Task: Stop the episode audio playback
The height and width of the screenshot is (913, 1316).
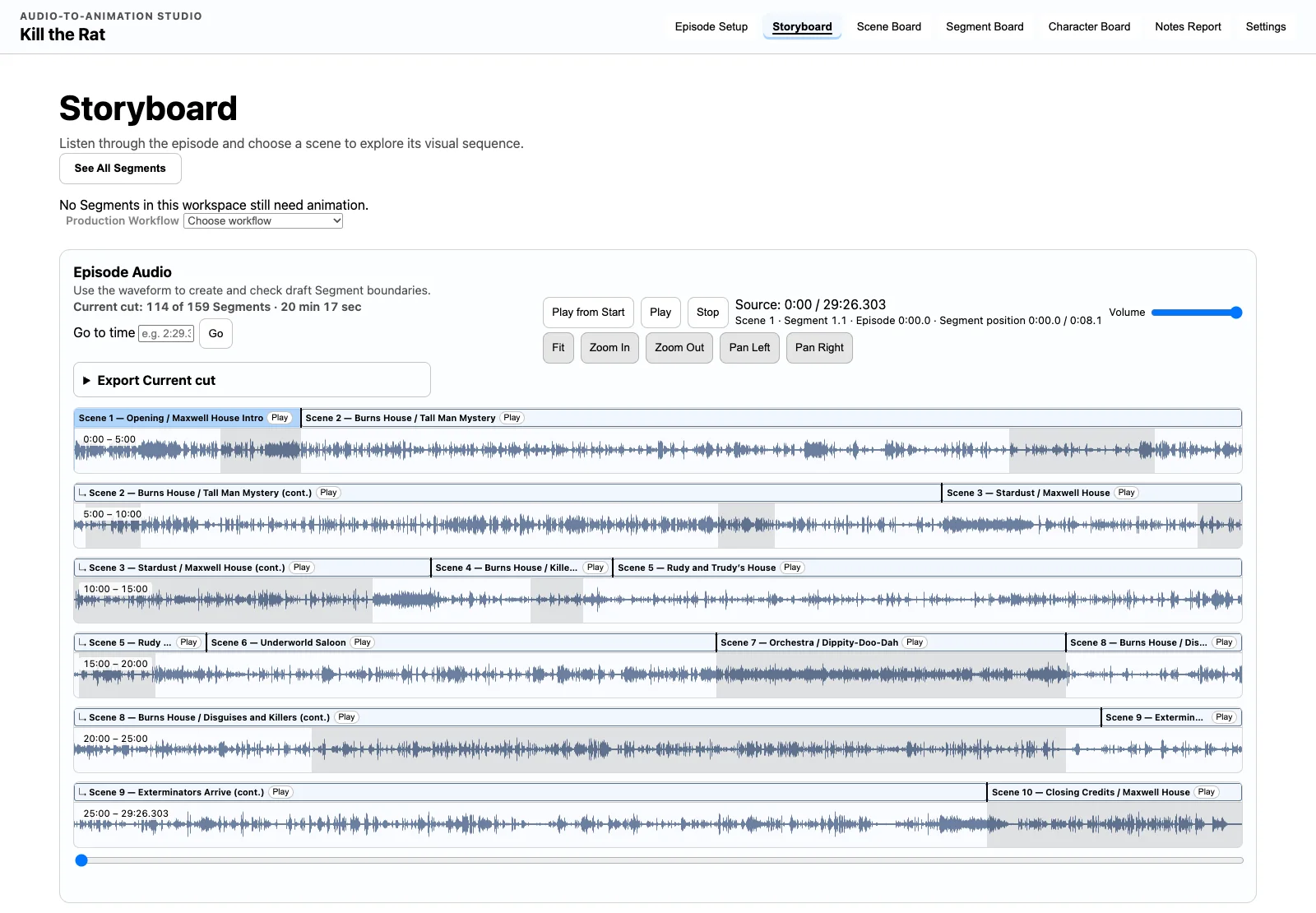Action: pyautogui.click(x=707, y=313)
